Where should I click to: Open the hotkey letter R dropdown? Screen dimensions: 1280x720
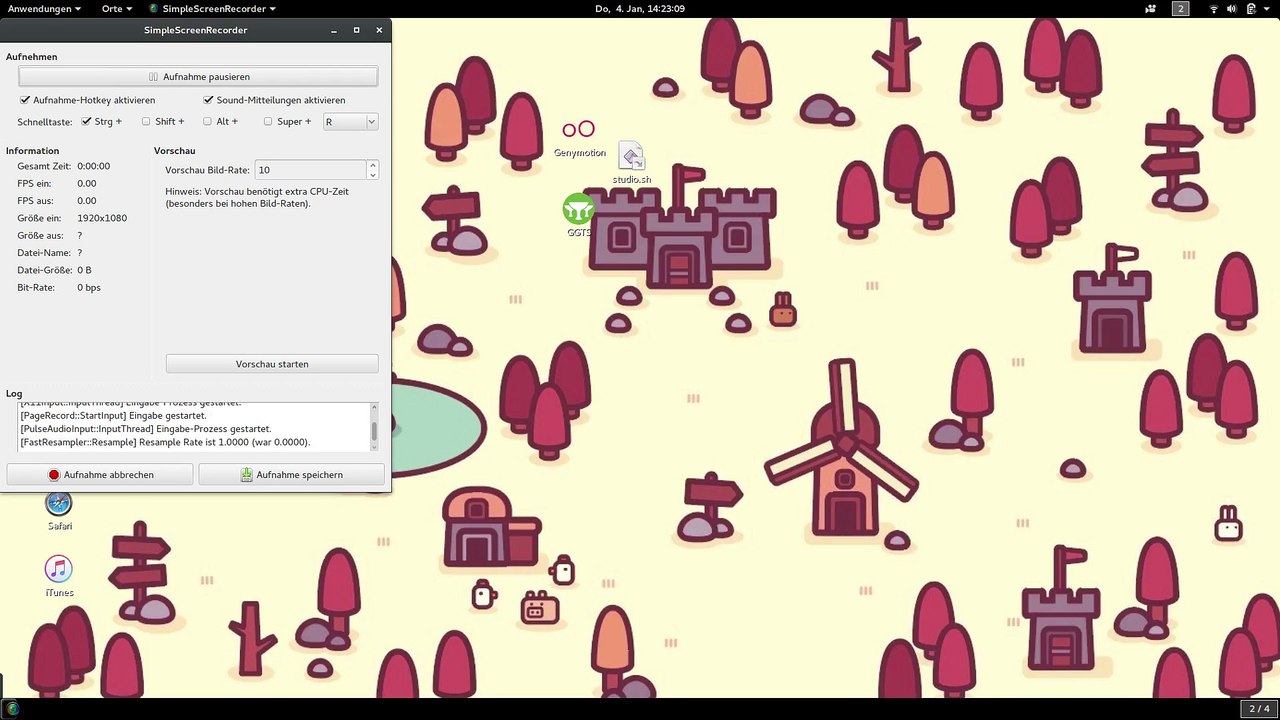pos(350,121)
